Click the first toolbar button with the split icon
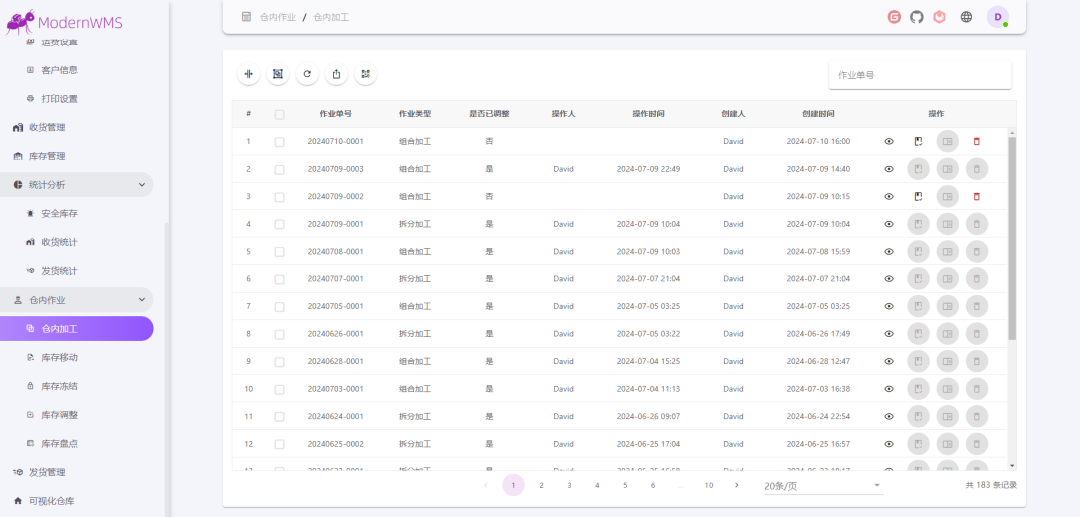The image size is (1080, 517). pos(249,74)
